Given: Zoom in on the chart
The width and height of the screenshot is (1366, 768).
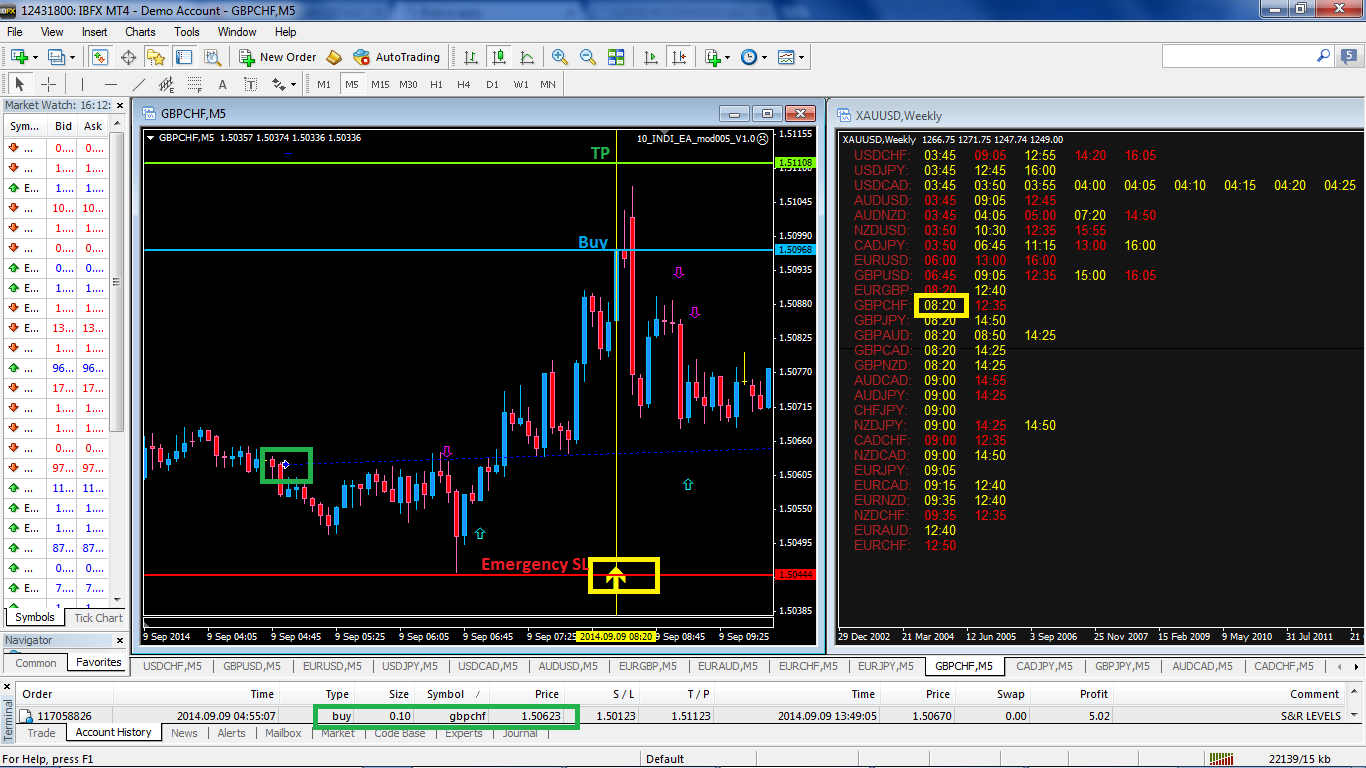Looking at the screenshot, I should pos(560,57).
